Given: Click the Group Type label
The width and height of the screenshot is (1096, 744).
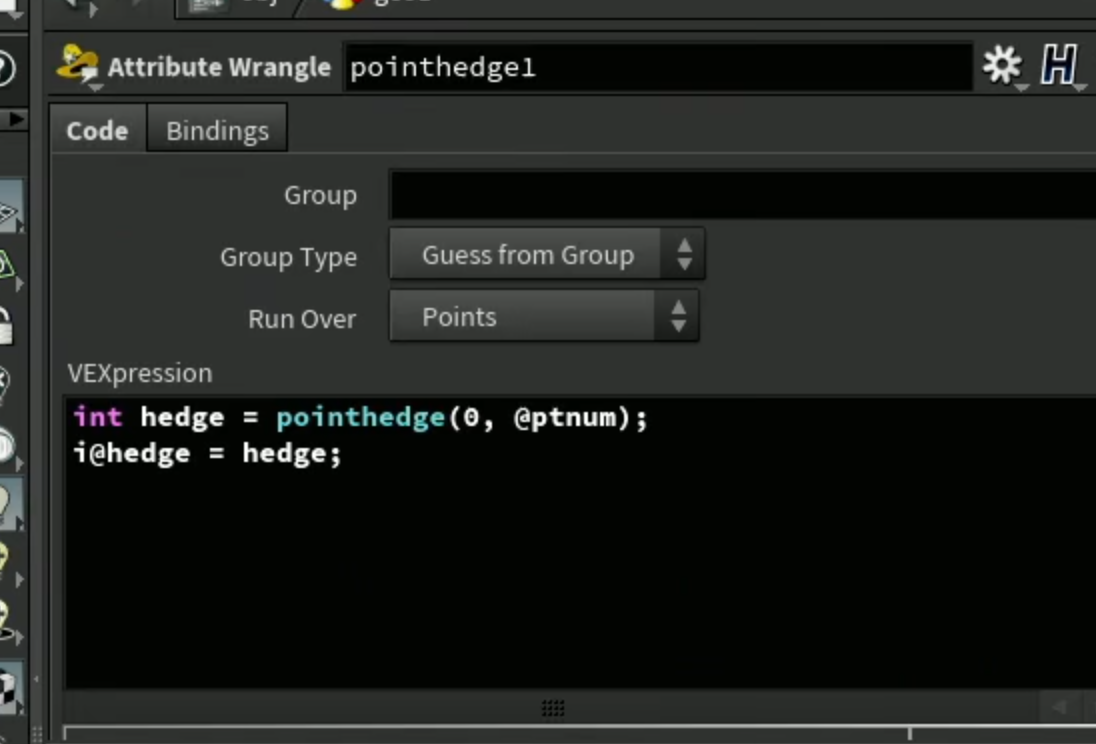Looking at the screenshot, I should [288, 257].
